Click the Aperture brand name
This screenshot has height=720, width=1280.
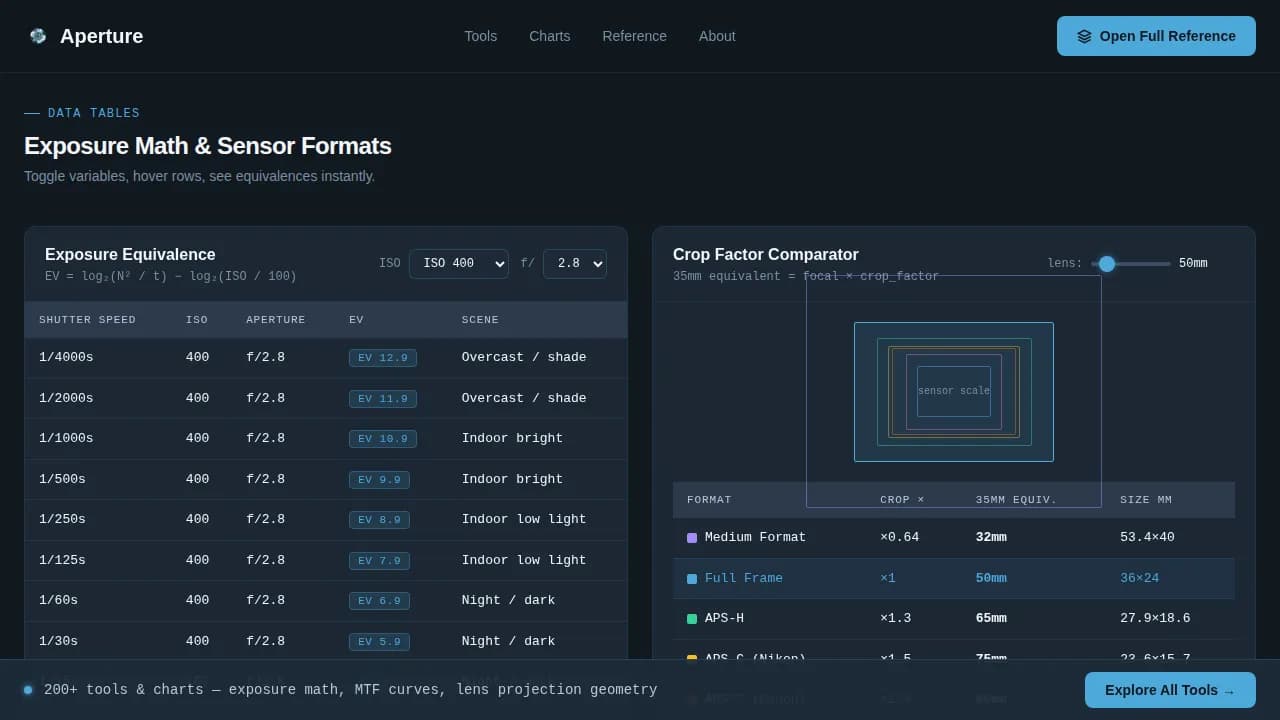click(101, 36)
